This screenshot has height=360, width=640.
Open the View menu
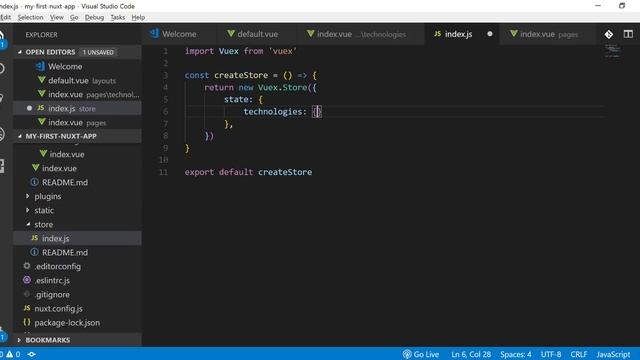pyautogui.click(x=57, y=17)
